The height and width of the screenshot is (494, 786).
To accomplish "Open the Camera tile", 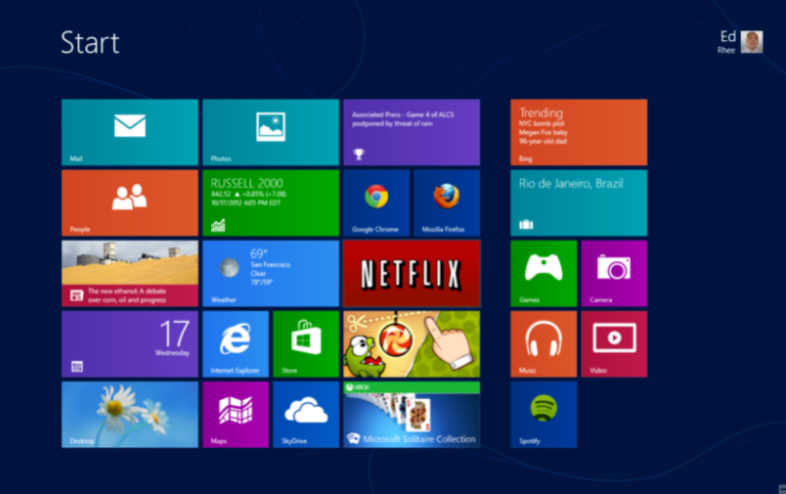I will pos(614,273).
